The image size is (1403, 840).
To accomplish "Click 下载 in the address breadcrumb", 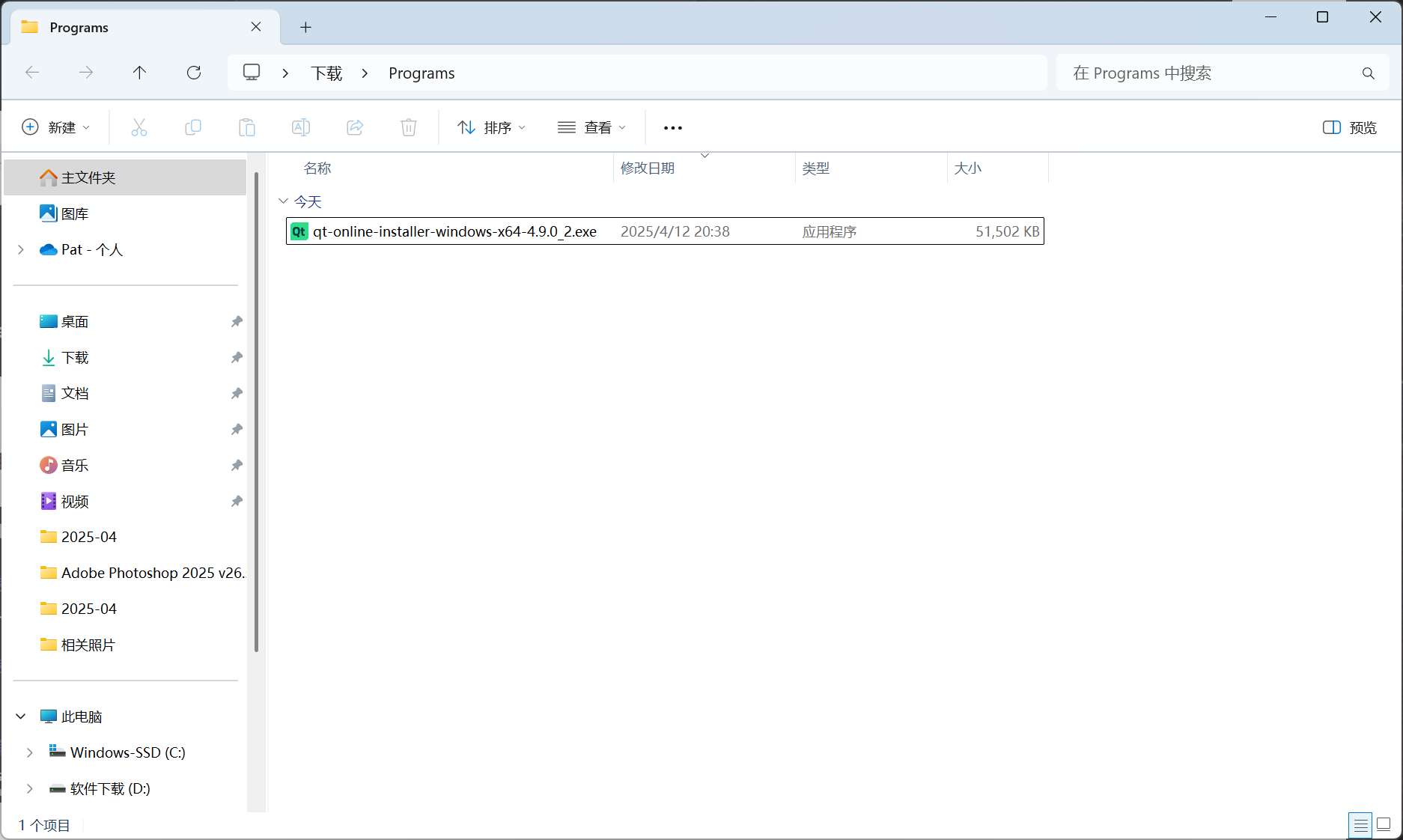I will [326, 73].
